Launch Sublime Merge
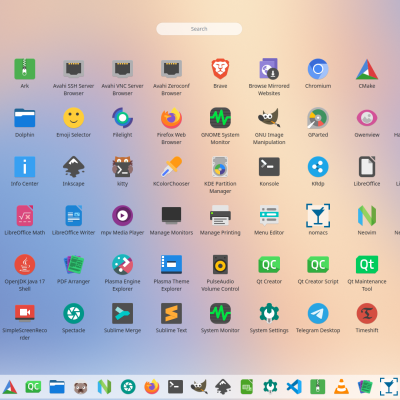This screenshot has width=400, height=400. (123, 313)
